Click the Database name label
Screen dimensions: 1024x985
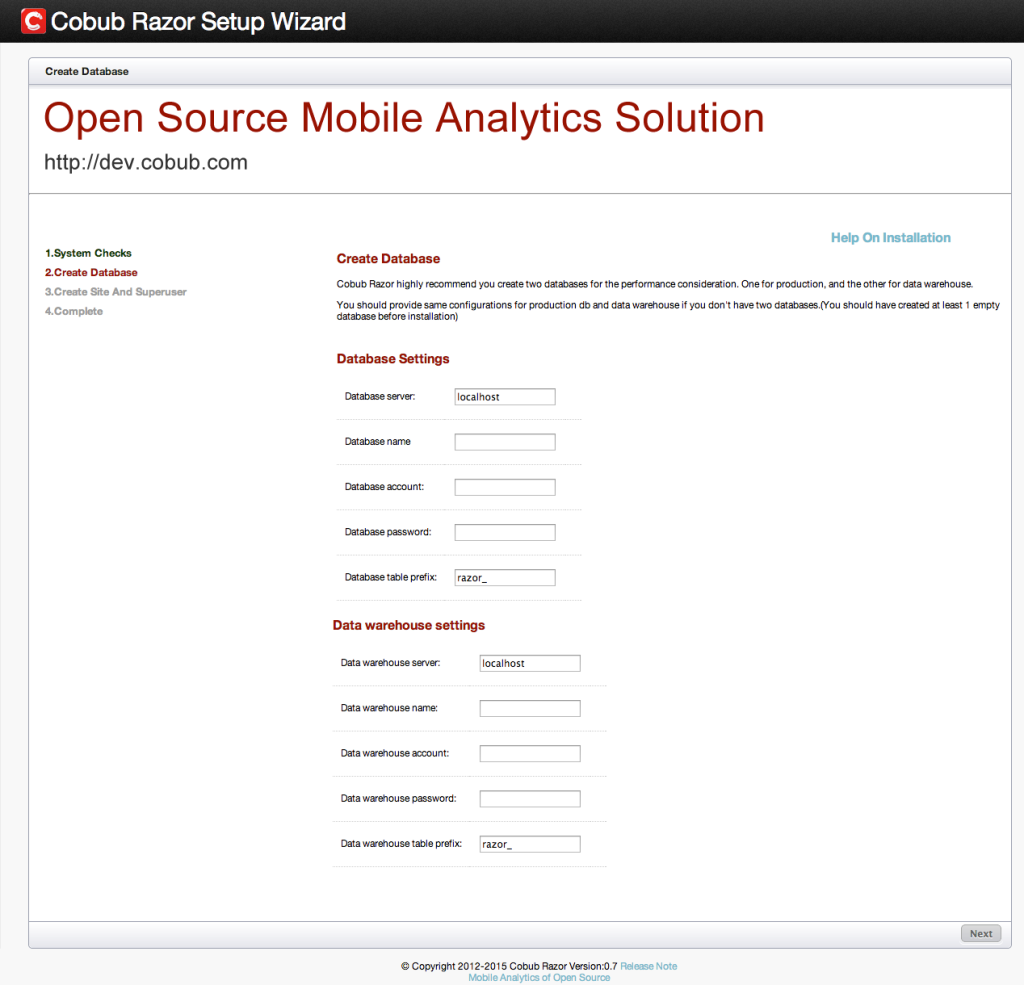377,442
